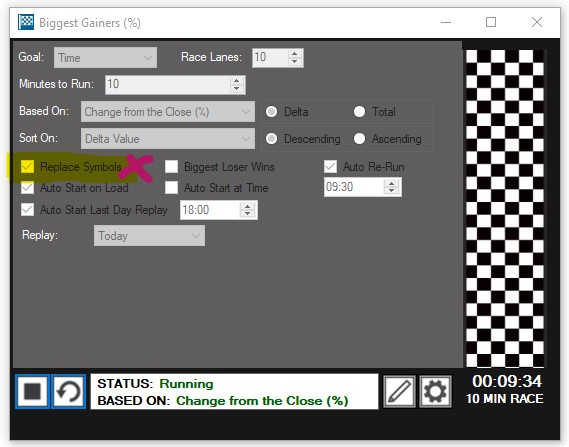This screenshot has width=569, height=447.
Task: Open the Sort On Delta Value dropdown
Action: (168, 139)
